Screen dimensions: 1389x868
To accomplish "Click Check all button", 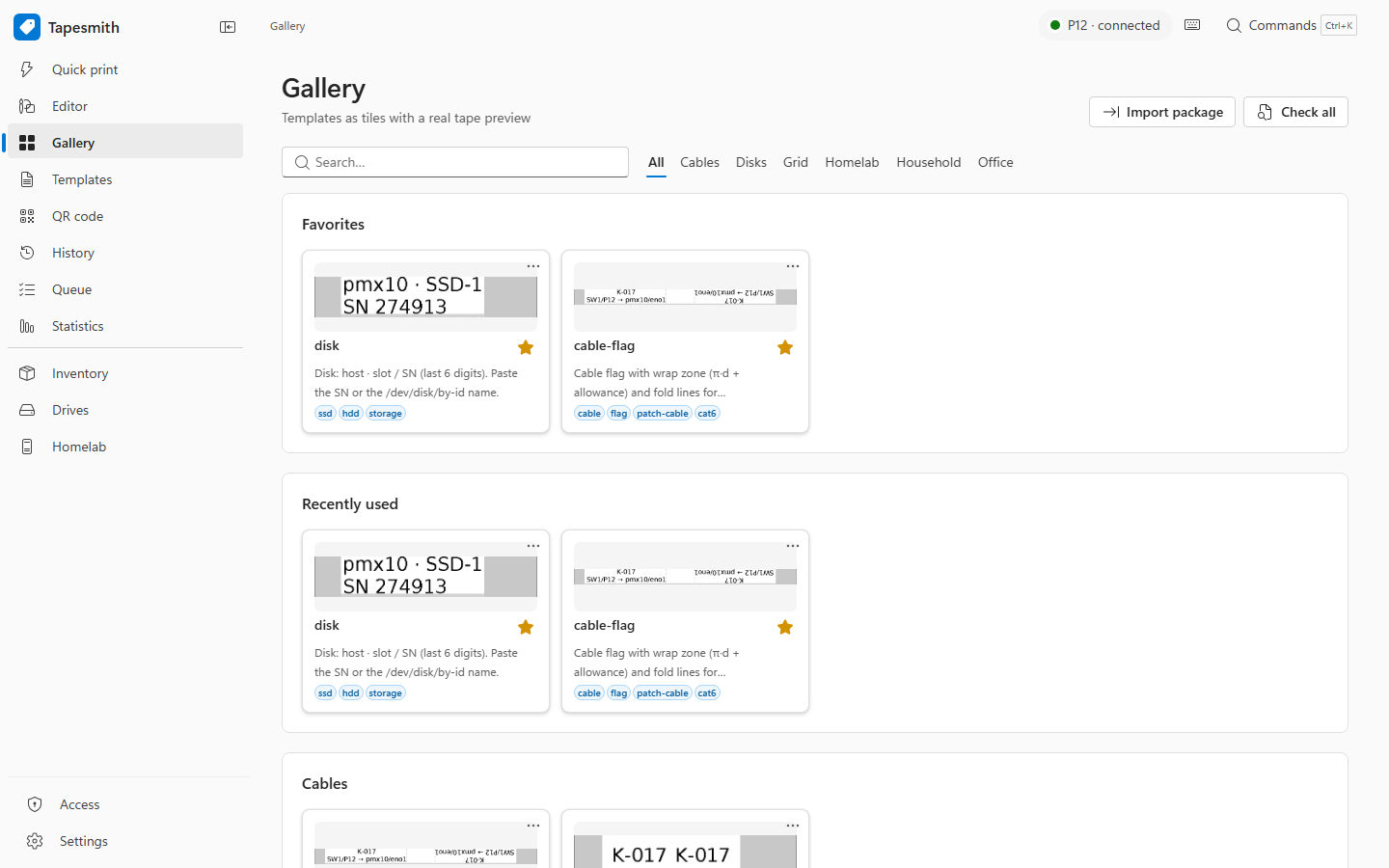I will tap(1295, 112).
